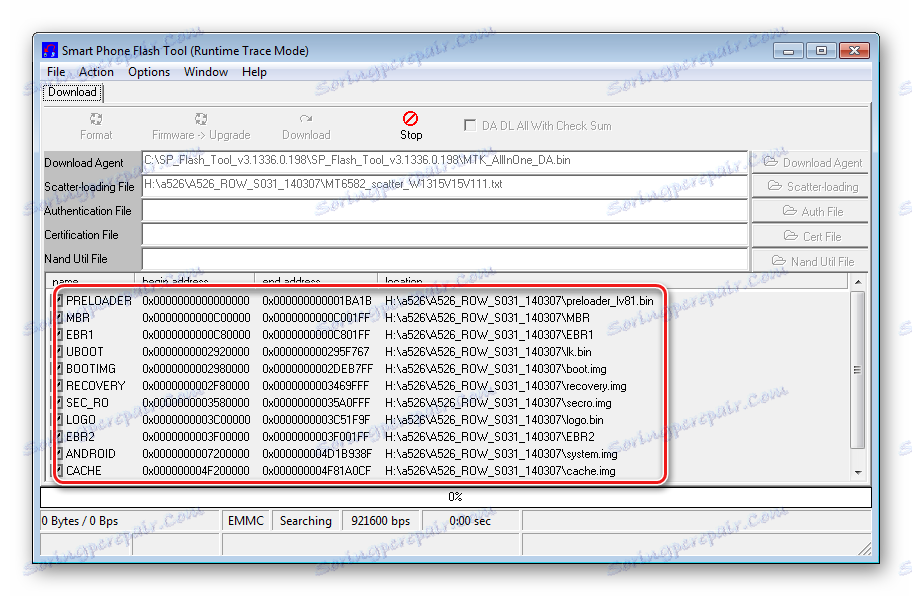Open the Help menu

pos(254,72)
